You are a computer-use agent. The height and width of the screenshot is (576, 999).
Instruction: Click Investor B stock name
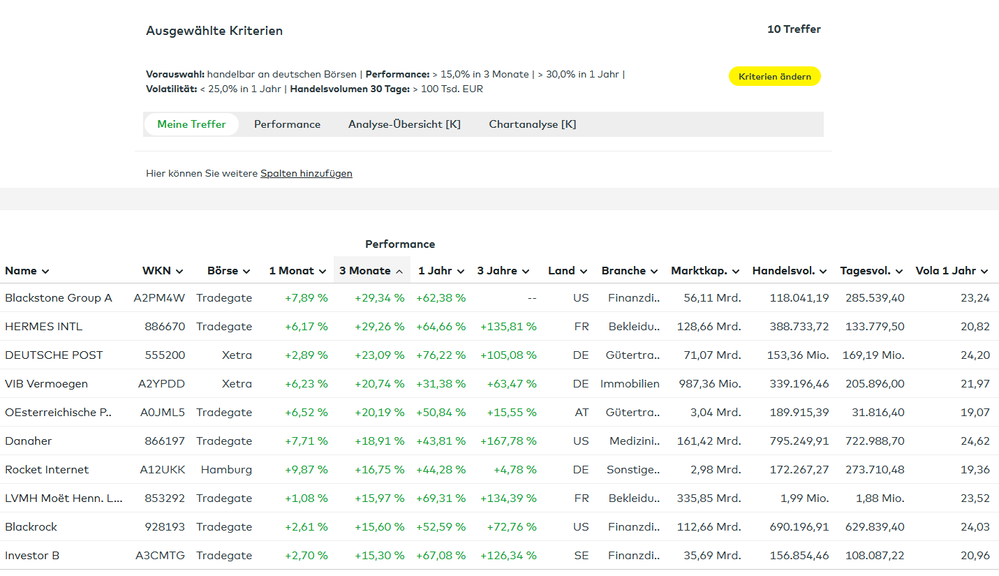(x=32, y=556)
